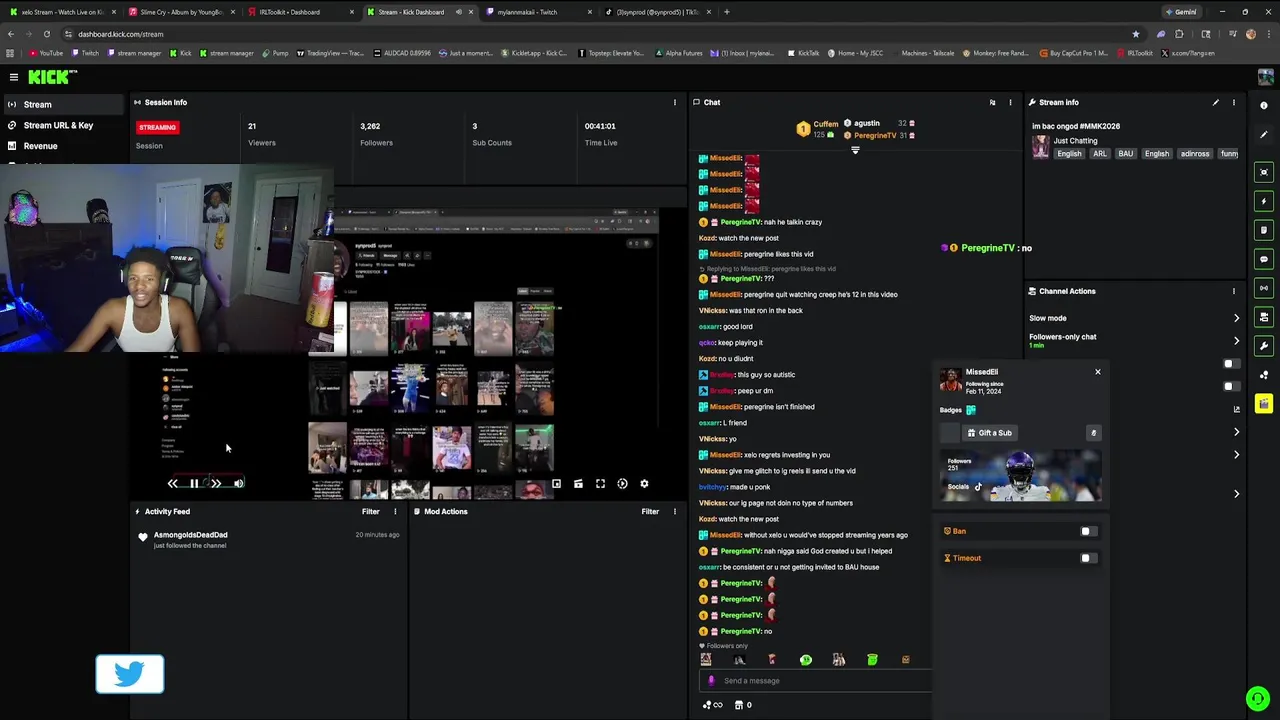
Task: Click the ARL stream tag
Action: pos(1100,154)
